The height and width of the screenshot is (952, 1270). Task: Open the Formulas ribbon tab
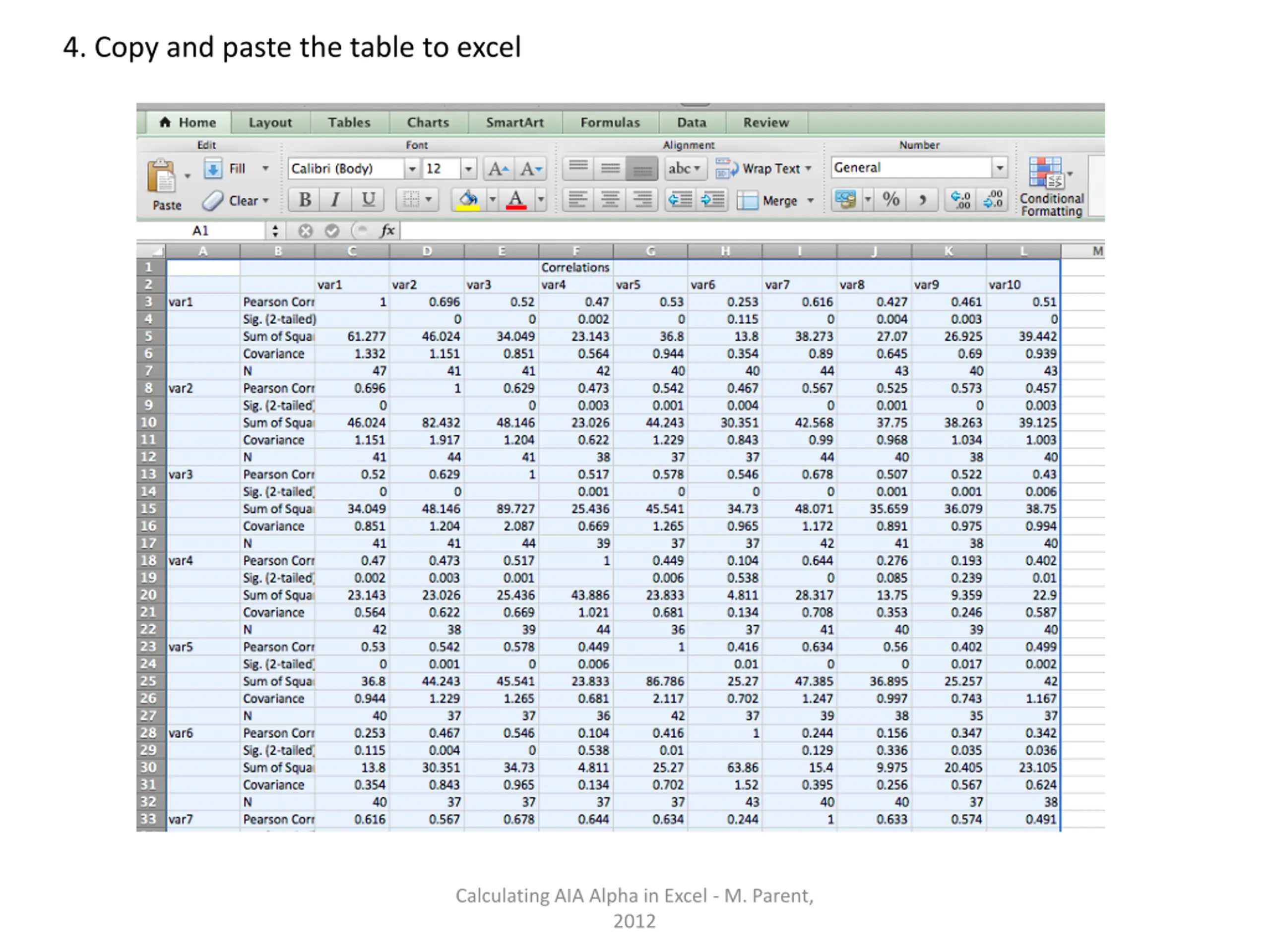610,122
